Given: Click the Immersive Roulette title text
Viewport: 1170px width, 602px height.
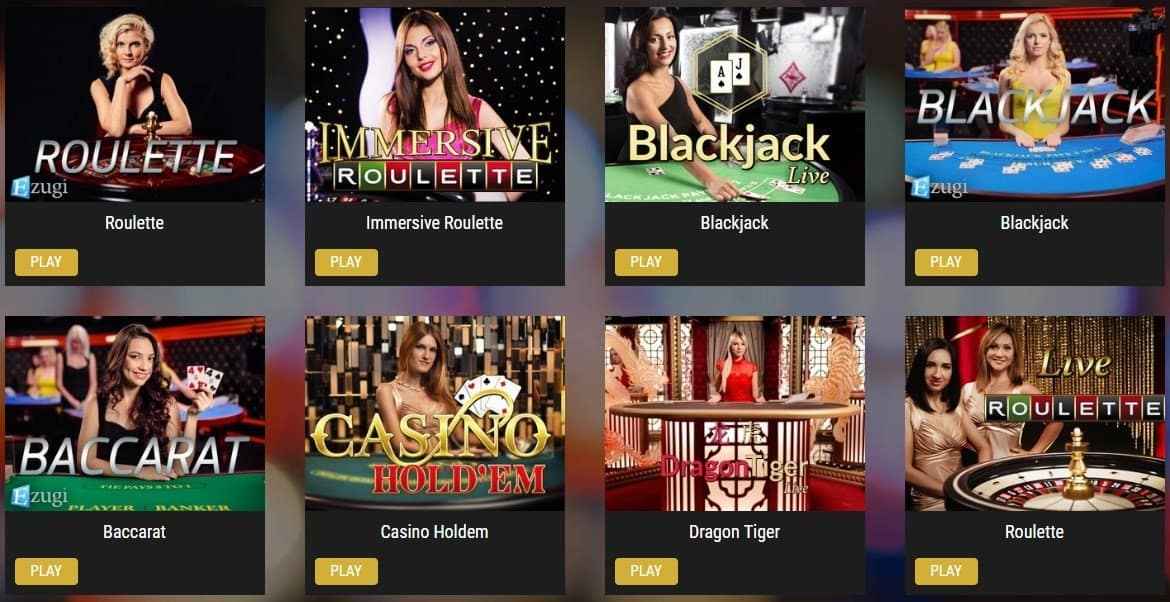Looking at the screenshot, I should [x=434, y=223].
